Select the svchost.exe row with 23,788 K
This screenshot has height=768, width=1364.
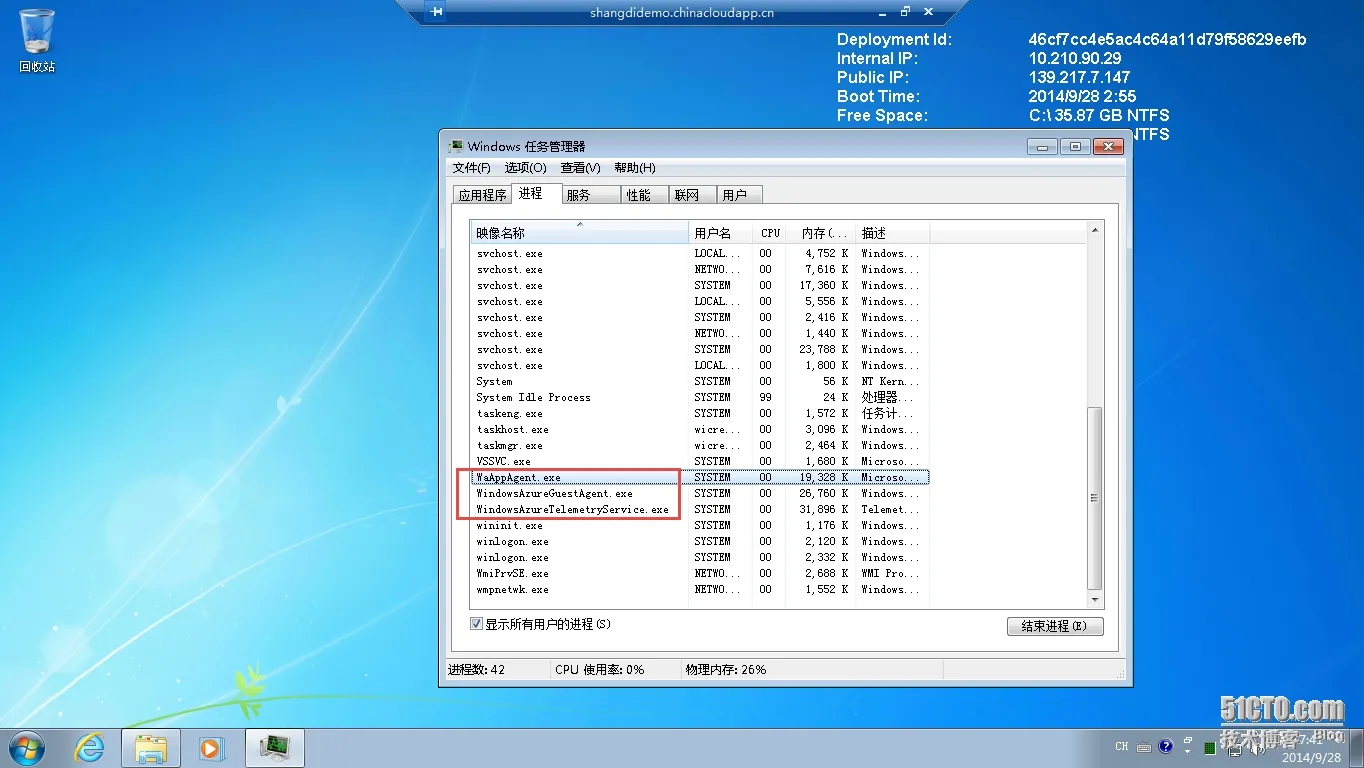click(700, 349)
